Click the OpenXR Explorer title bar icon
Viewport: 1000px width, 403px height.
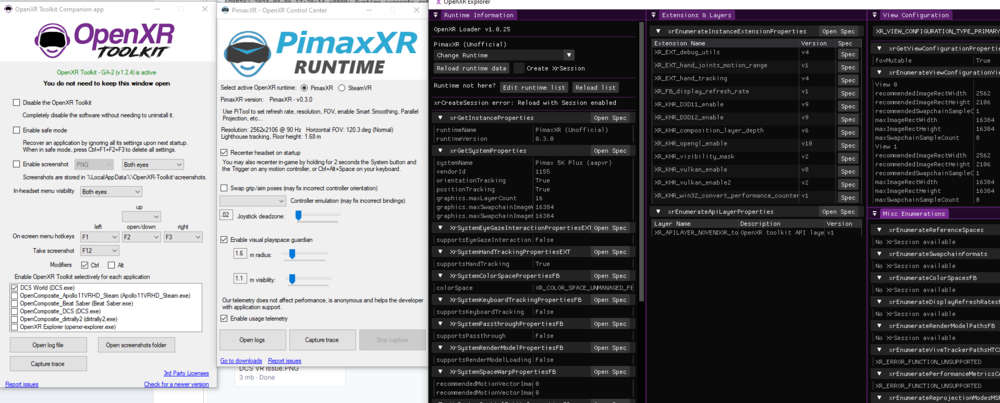(438, 2)
